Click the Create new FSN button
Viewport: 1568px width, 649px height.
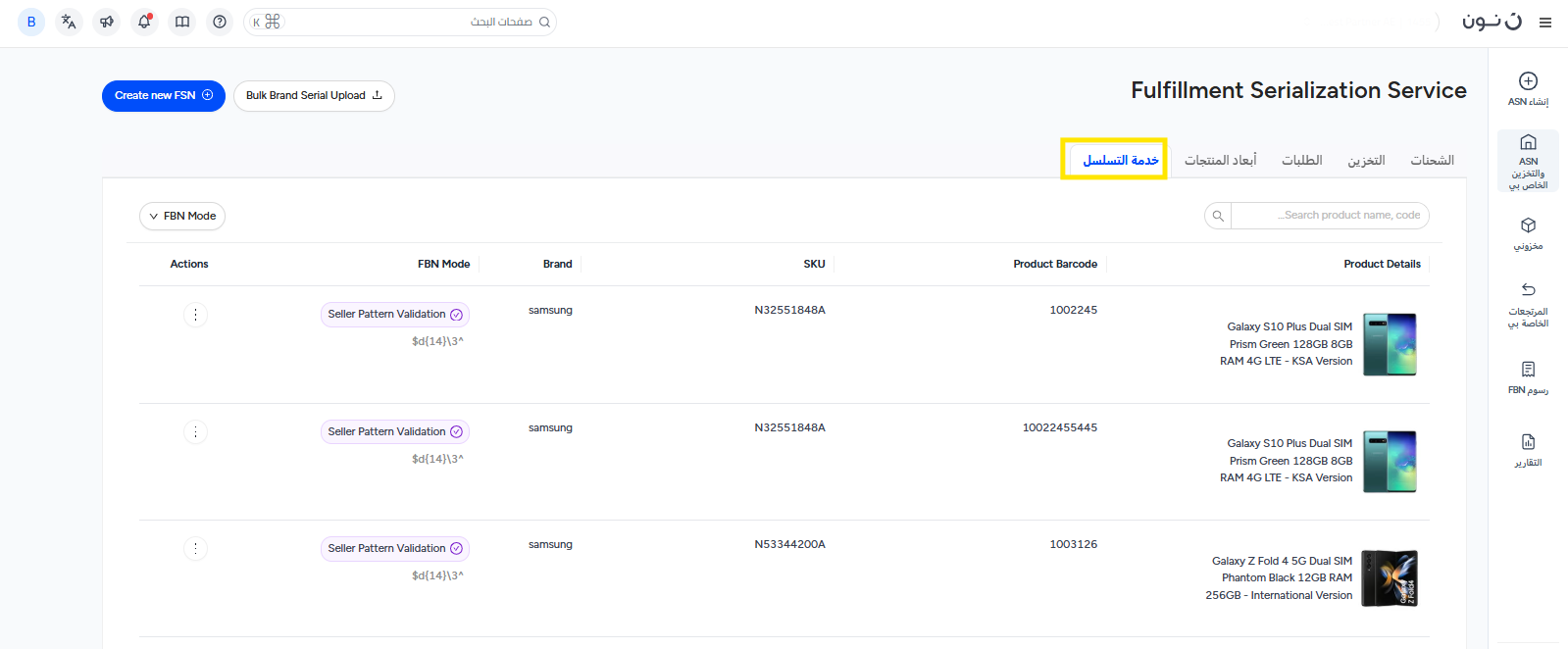(x=164, y=96)
